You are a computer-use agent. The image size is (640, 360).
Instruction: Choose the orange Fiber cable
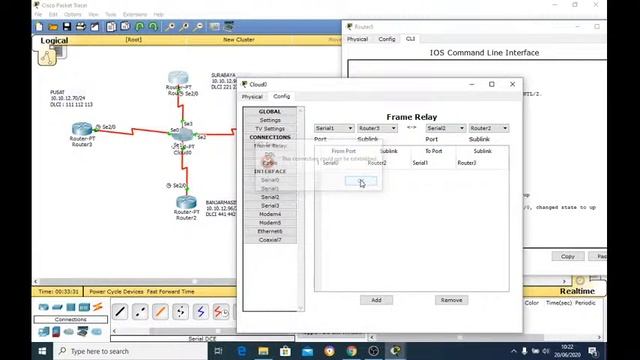point(160,312)
